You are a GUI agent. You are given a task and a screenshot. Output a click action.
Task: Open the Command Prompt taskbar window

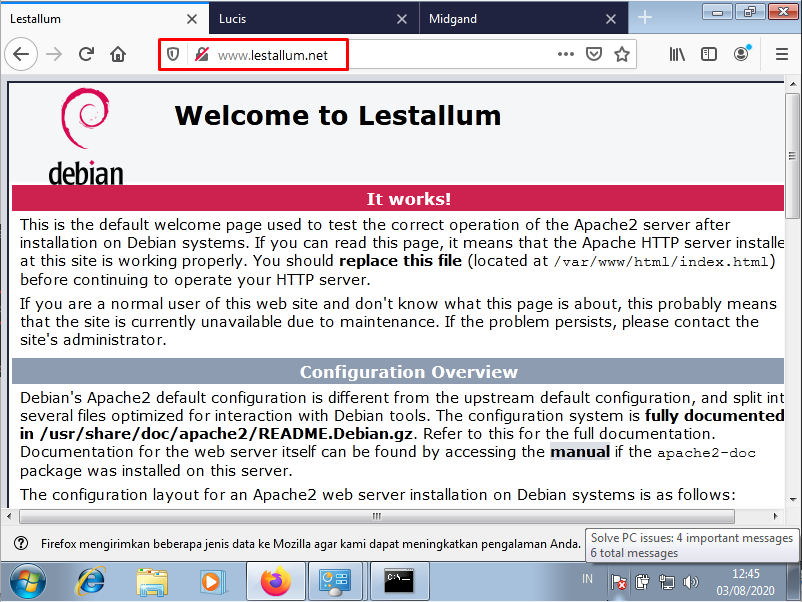pyautogui.click(x=399, y=582)
